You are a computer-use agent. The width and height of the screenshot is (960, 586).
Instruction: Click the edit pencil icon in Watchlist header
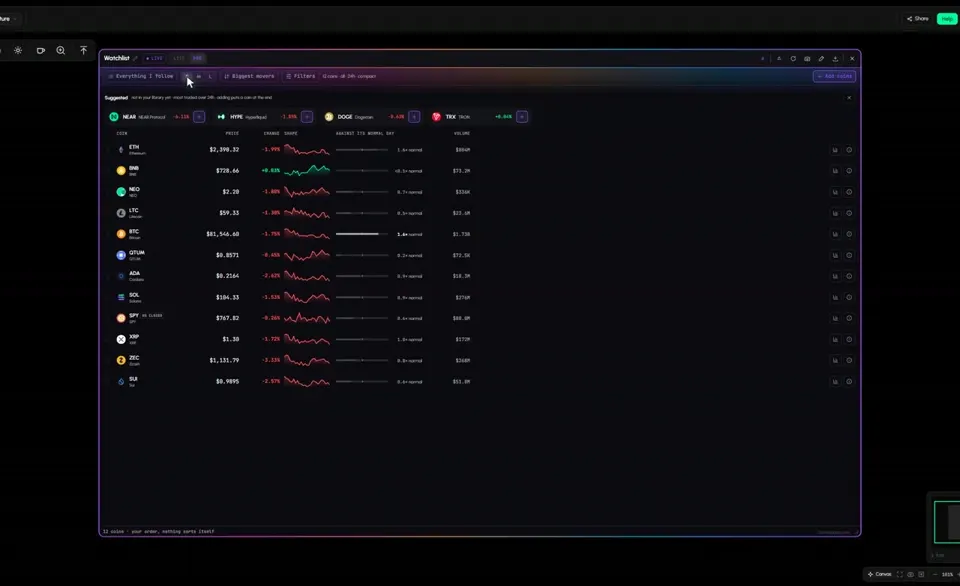coord(821,59)
